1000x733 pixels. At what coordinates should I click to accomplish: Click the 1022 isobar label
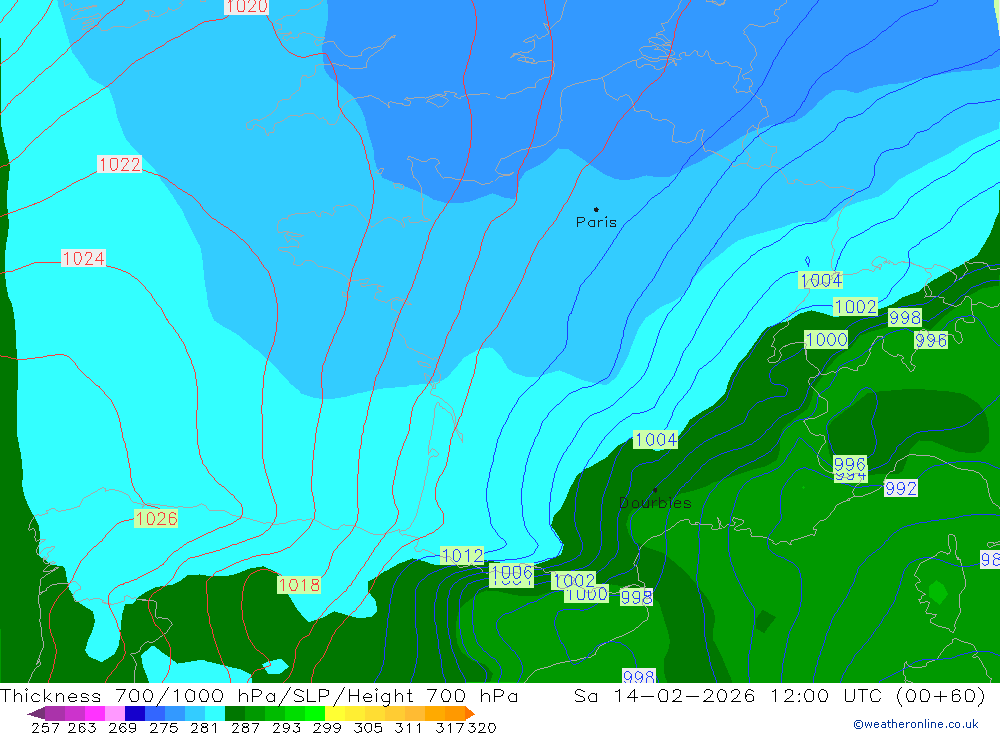[x=119, y=165]
